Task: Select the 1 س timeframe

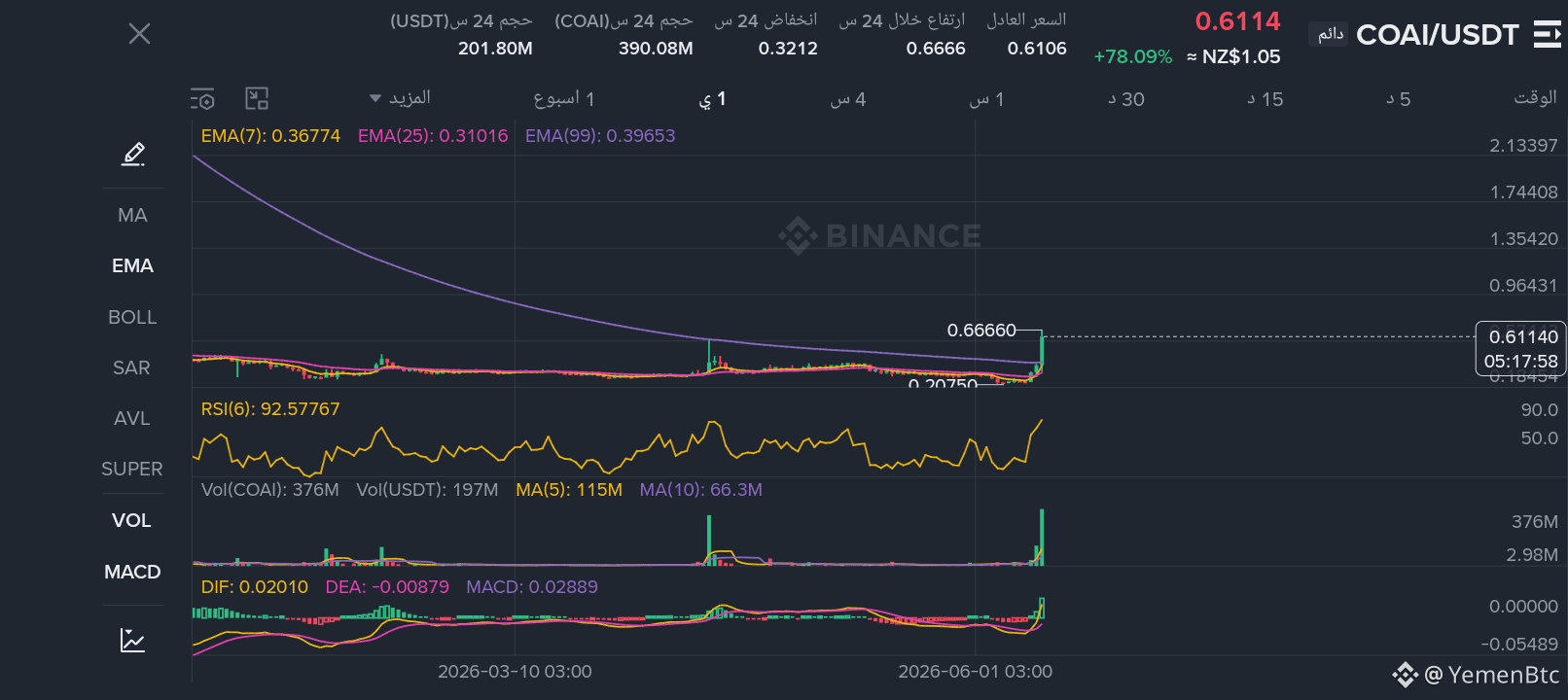Action: point(986,99)
